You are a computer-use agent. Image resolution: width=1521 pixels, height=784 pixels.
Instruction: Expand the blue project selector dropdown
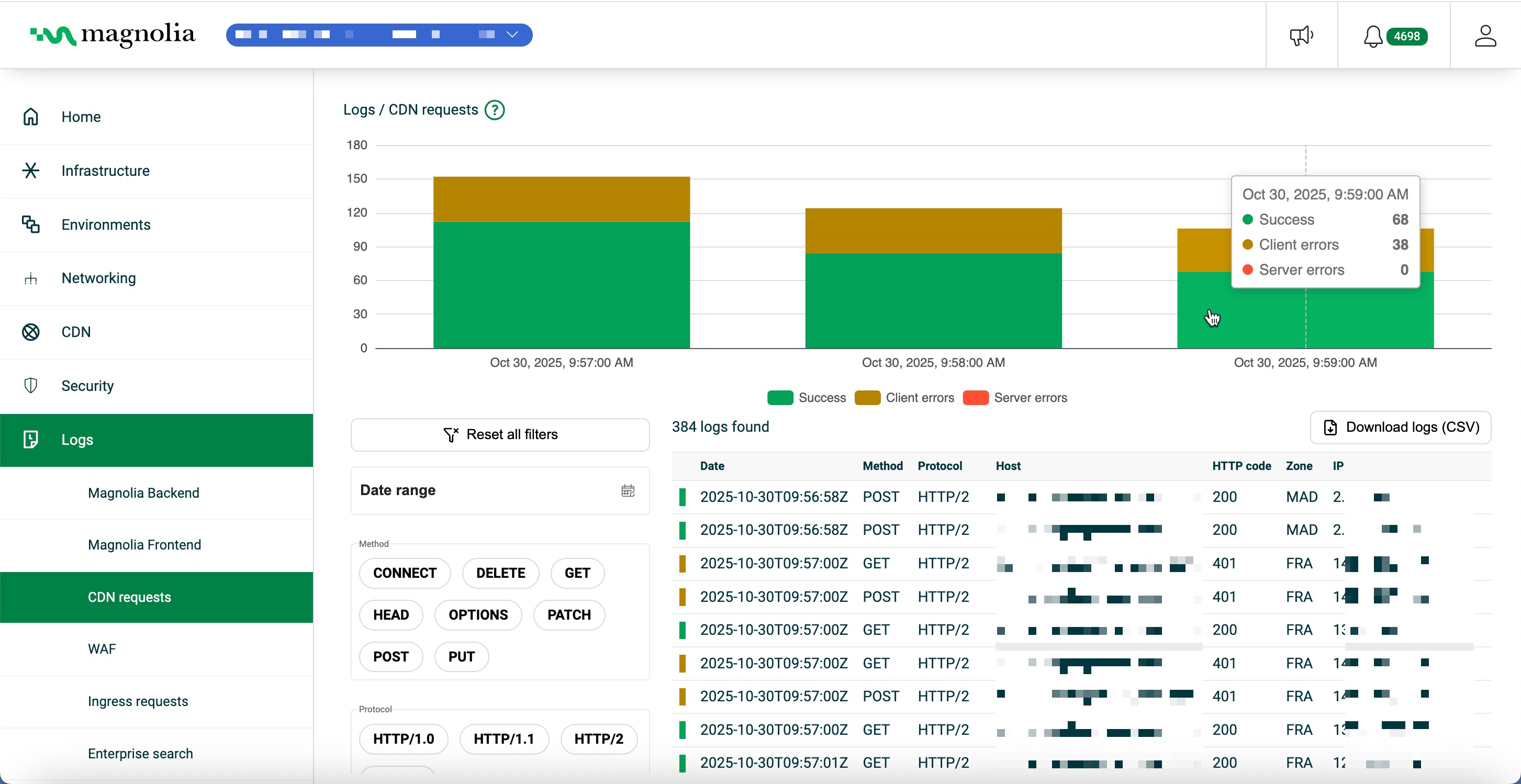click(x=379, y=35)
